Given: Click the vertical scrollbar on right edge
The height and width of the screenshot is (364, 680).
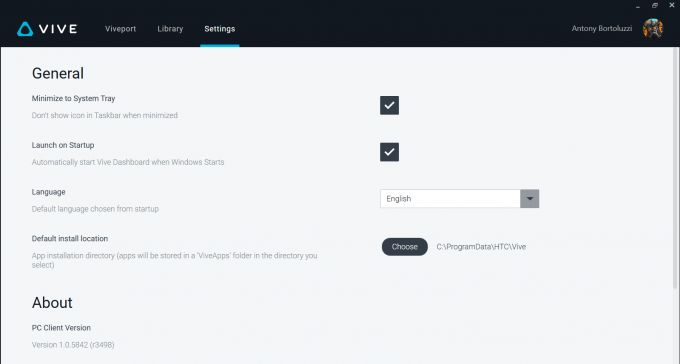Looking at the screenshot, I should 675,169.
